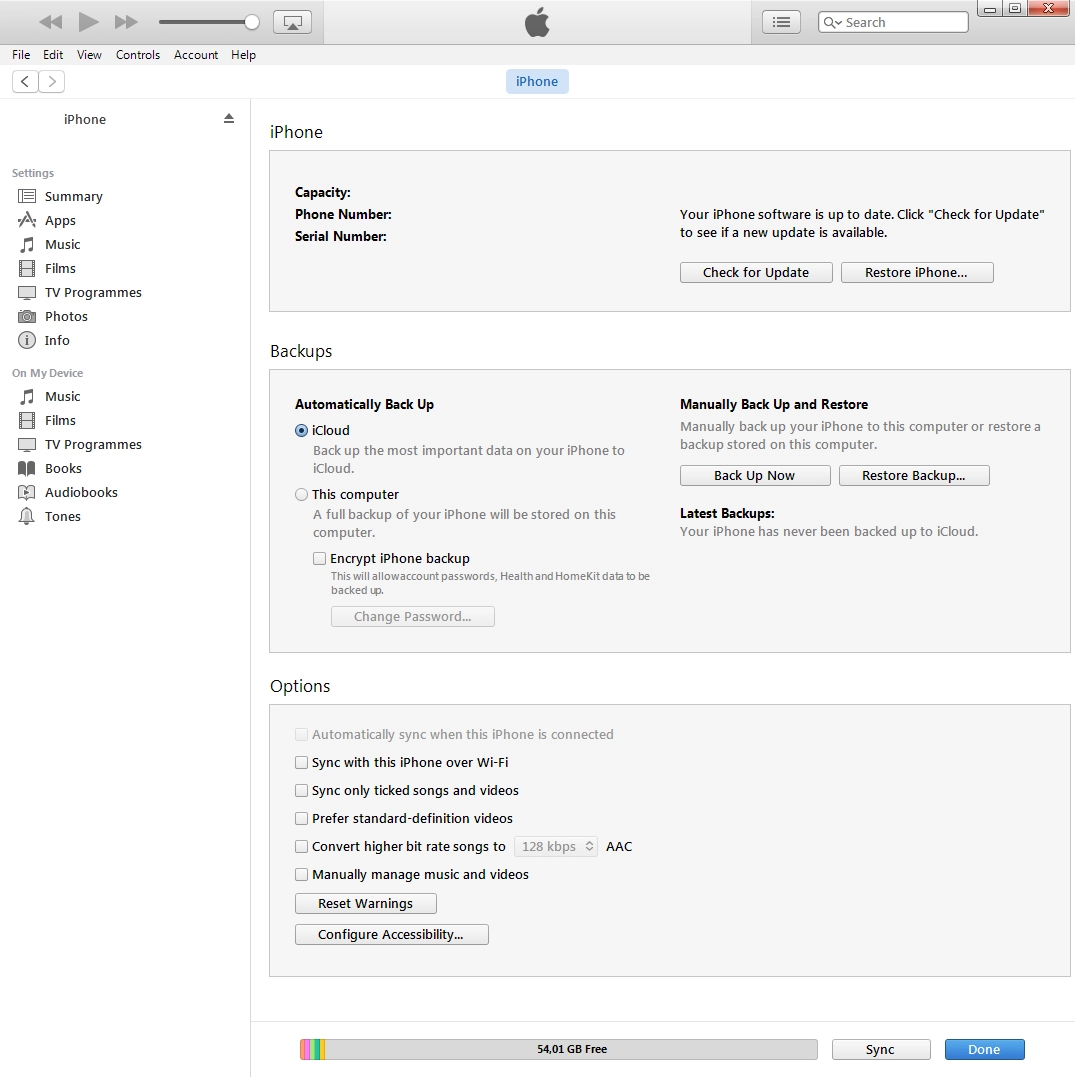This screenshot has height=1077, width=1075.
Task: Choose This computer as backup destination
Action: (x=301, y=494)
